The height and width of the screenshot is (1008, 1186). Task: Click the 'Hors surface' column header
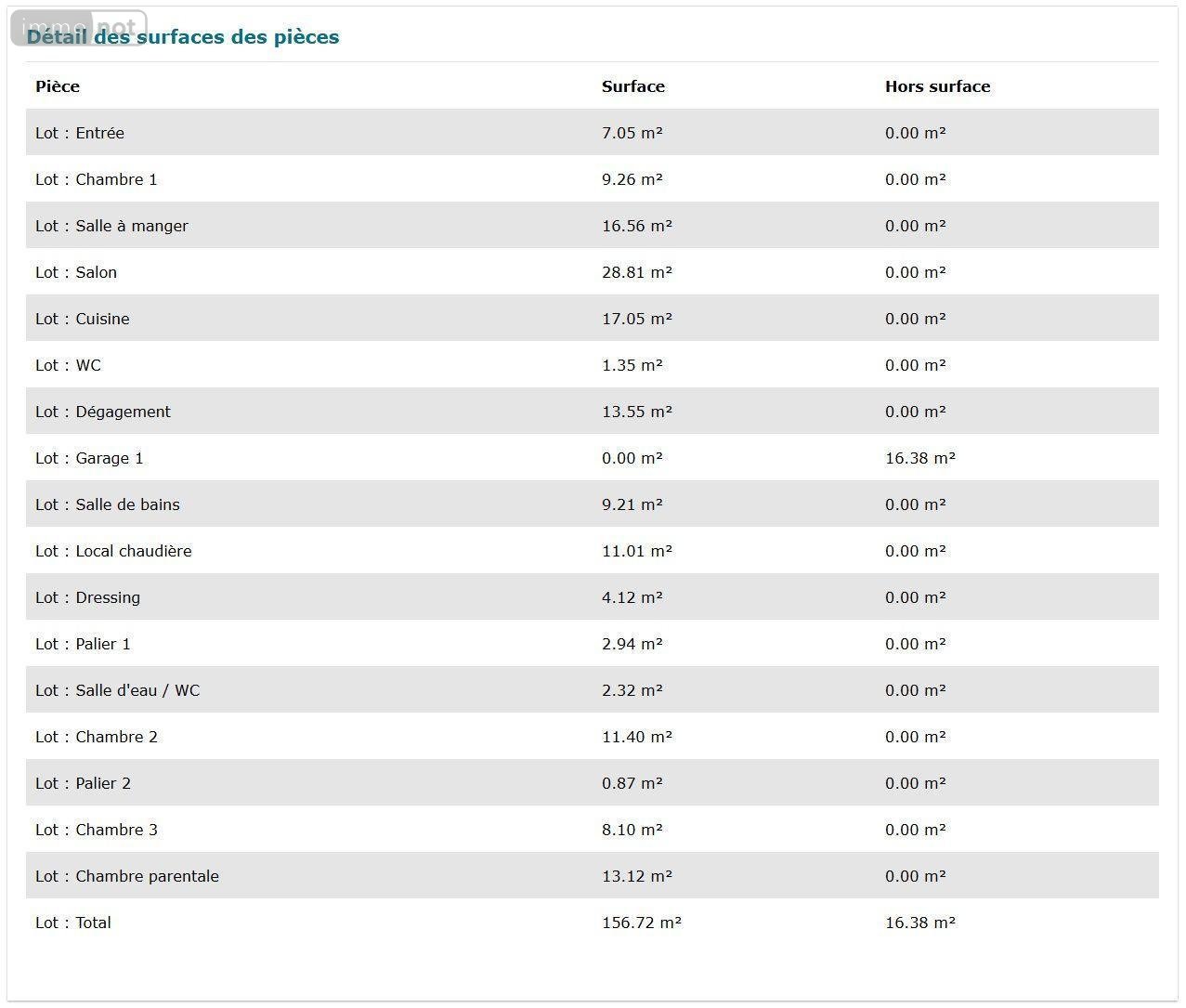(937, 86)
